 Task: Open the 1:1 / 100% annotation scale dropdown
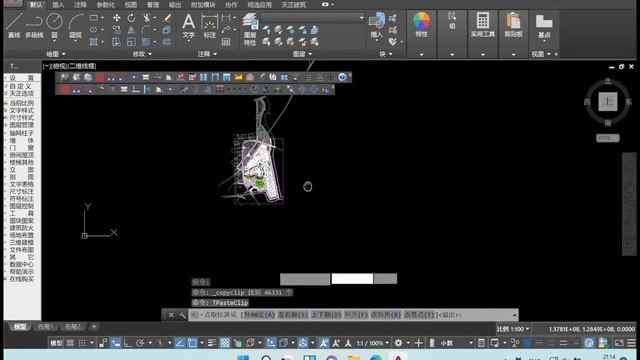(373, 343)
